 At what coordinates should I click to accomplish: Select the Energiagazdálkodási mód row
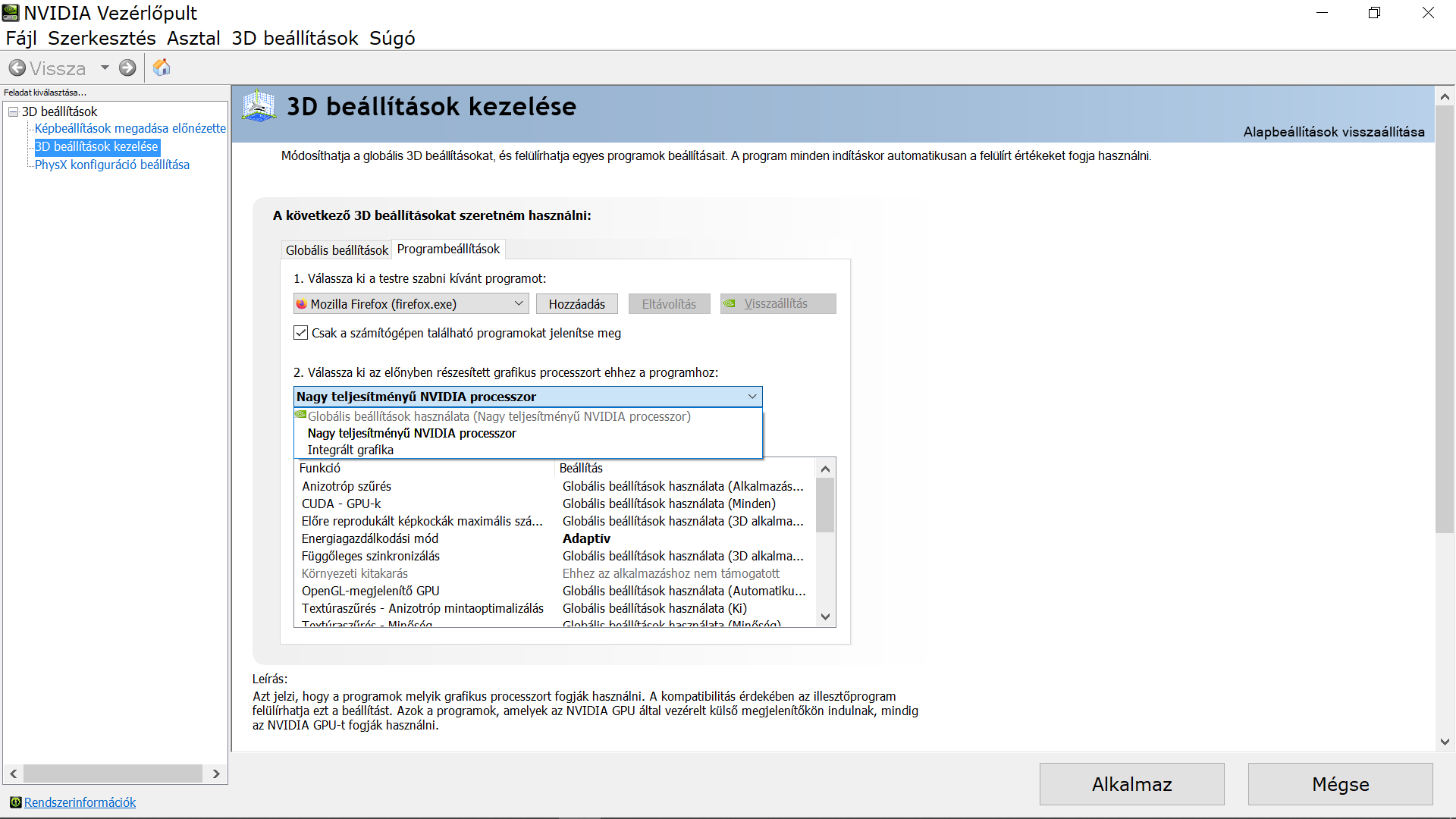[555, 538]
